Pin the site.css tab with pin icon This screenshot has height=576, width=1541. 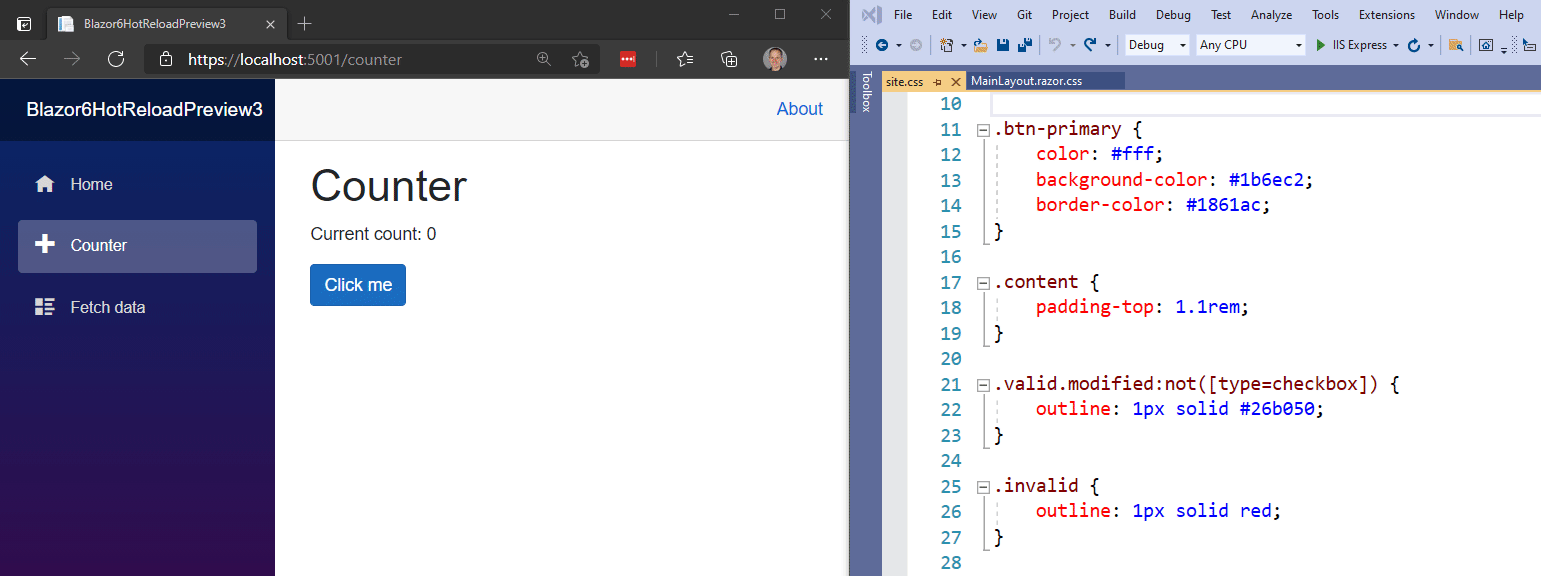click(x=938, y=82)
